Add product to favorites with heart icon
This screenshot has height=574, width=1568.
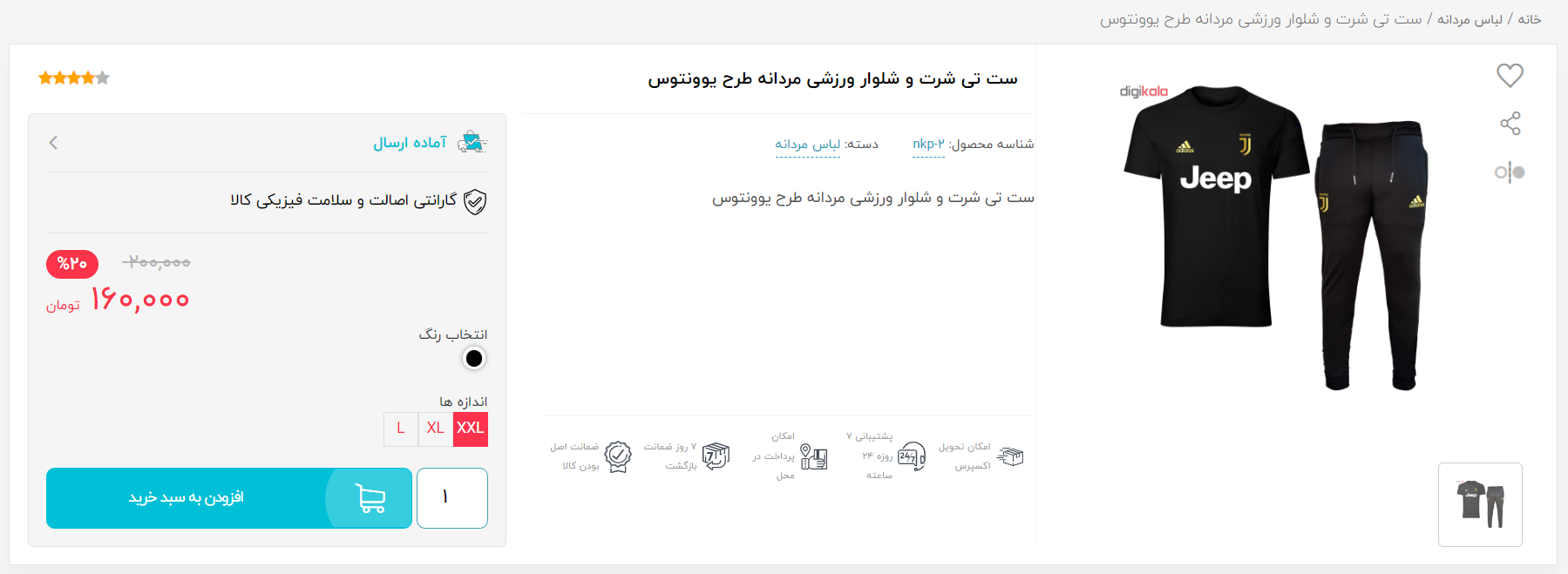[1510, 76]
